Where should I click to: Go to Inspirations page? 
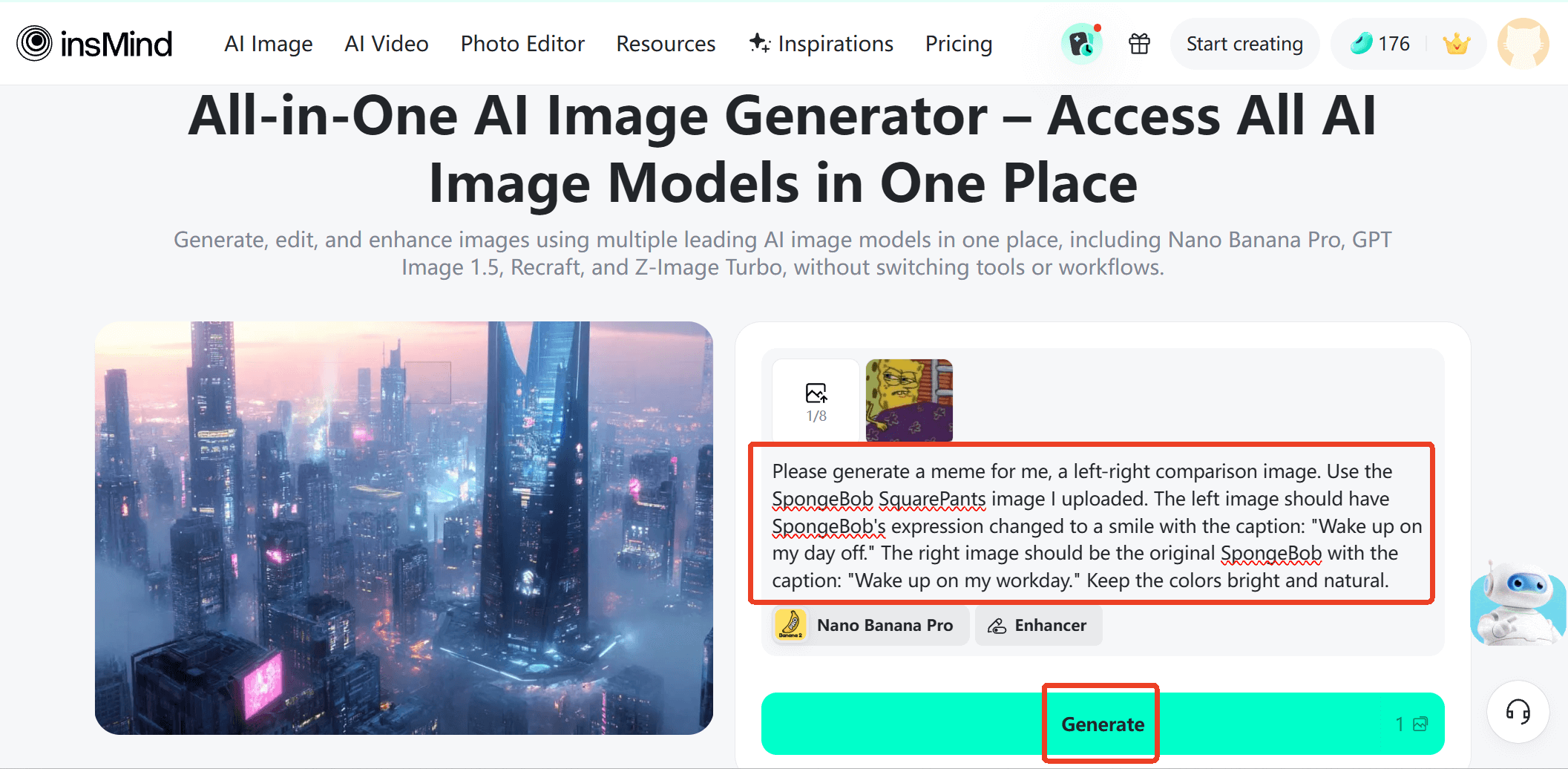(x=821, y=44)
